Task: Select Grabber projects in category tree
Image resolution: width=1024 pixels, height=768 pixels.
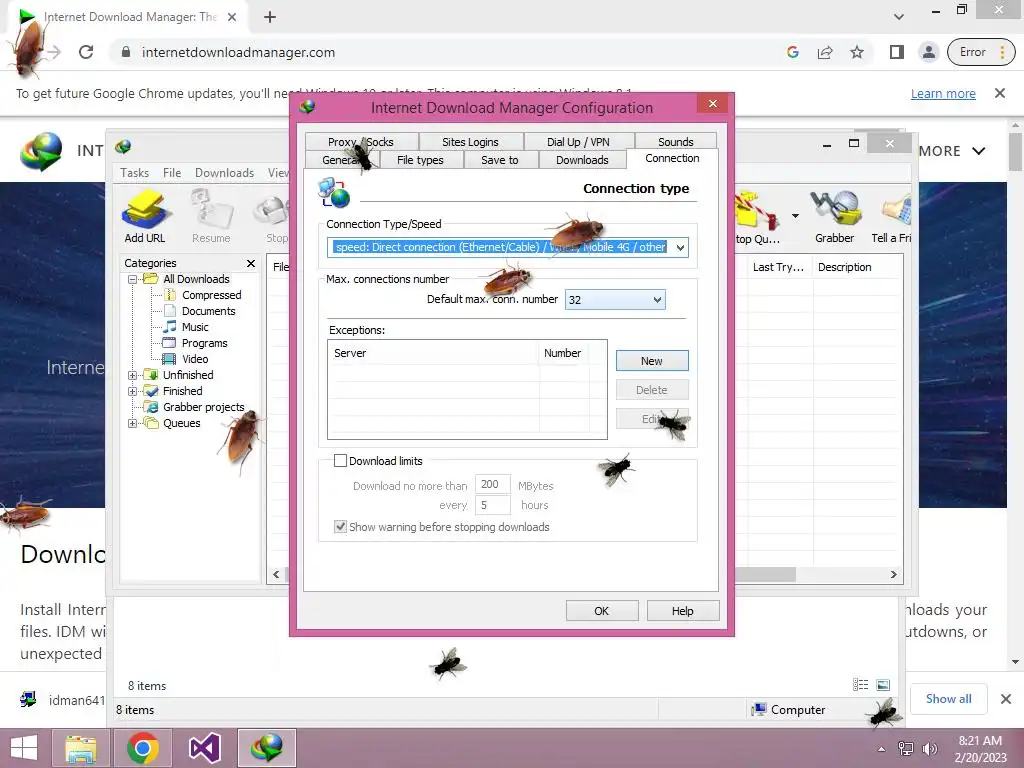Action: (203, 407)
